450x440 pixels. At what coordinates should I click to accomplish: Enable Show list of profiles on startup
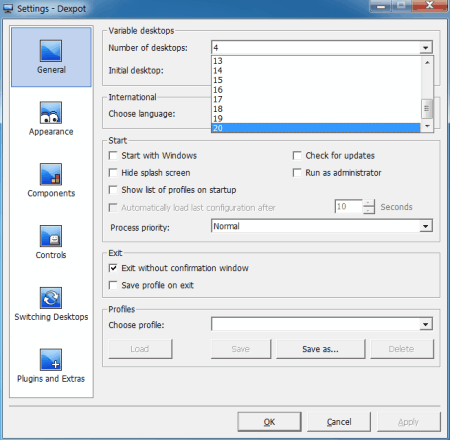tap(113, 190)
